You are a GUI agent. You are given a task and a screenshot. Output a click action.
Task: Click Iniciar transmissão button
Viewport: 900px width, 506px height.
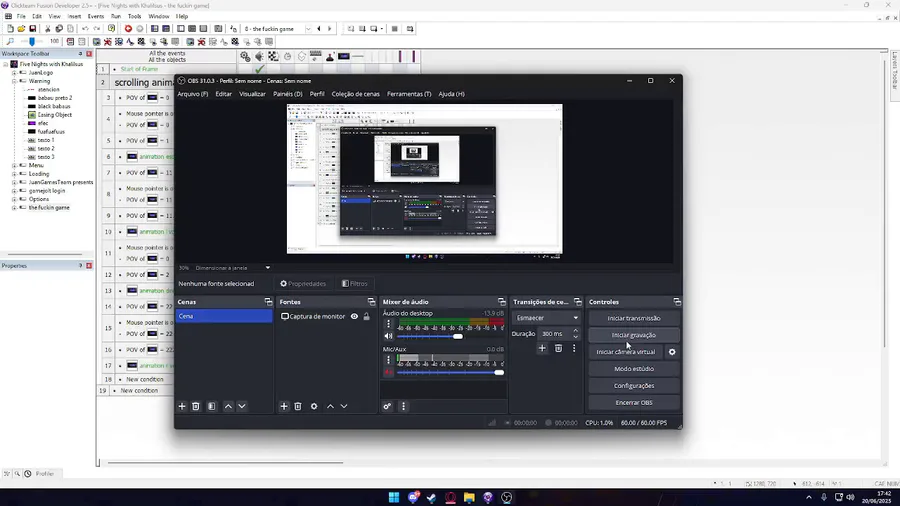(x=634, y=318)
